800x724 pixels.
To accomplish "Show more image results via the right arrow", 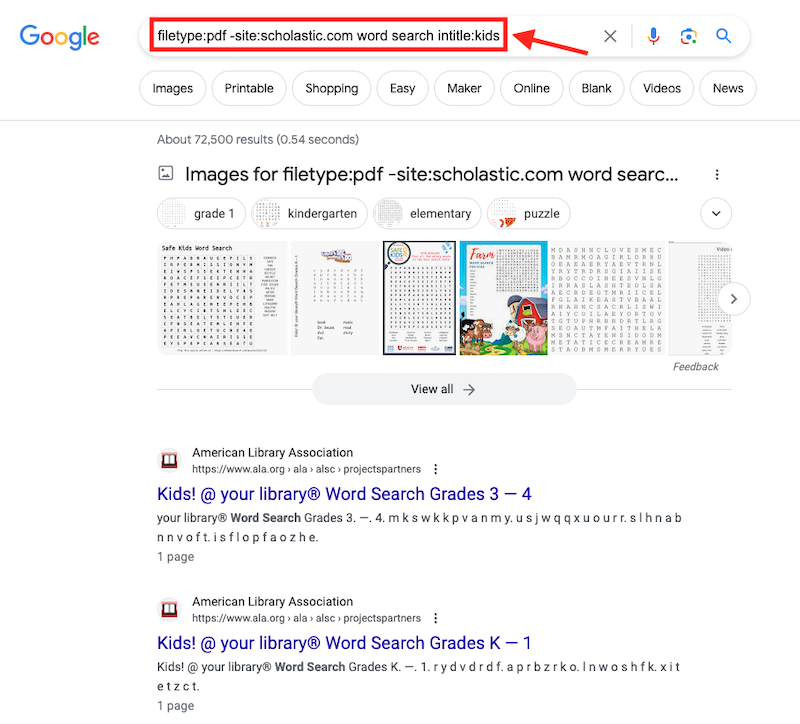I will 733,298.
